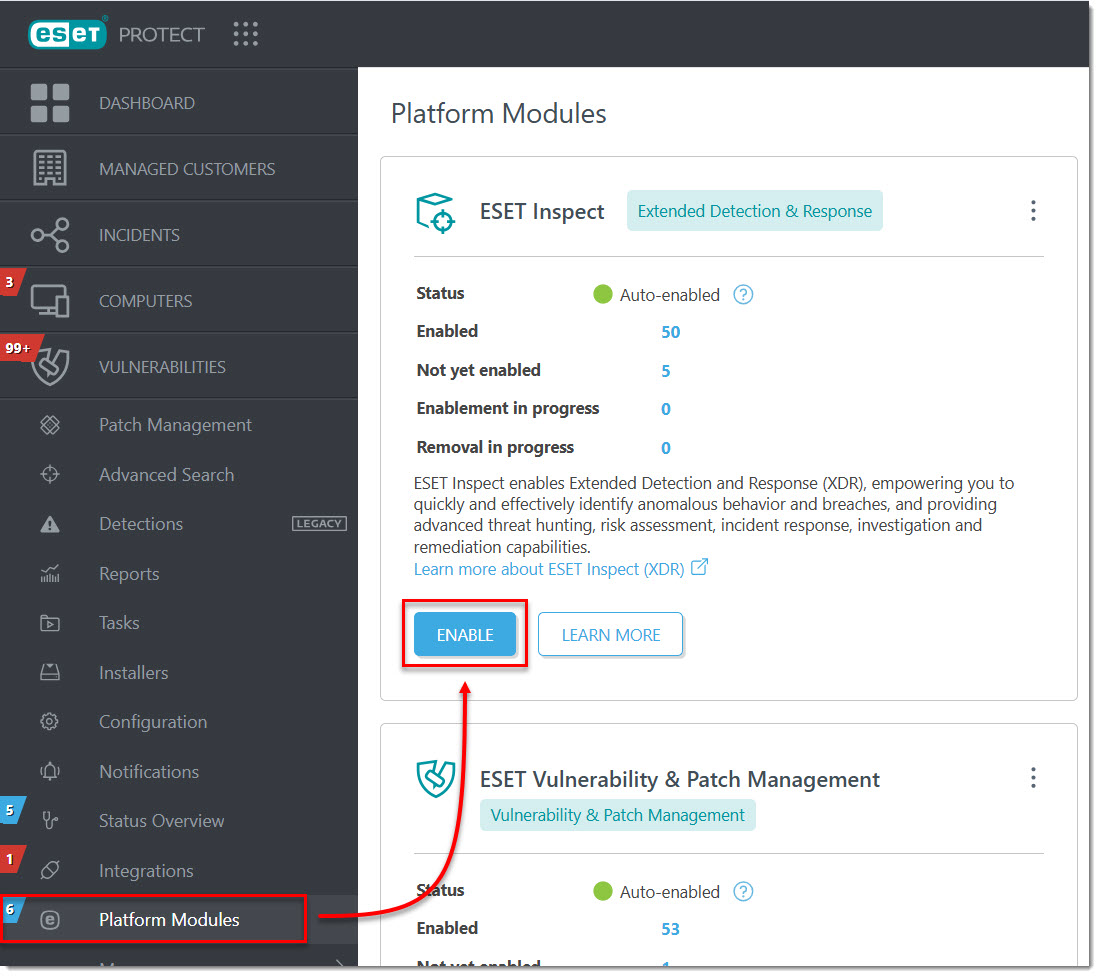Open Vulnerability & Patch Management kebab menu

1033,778
